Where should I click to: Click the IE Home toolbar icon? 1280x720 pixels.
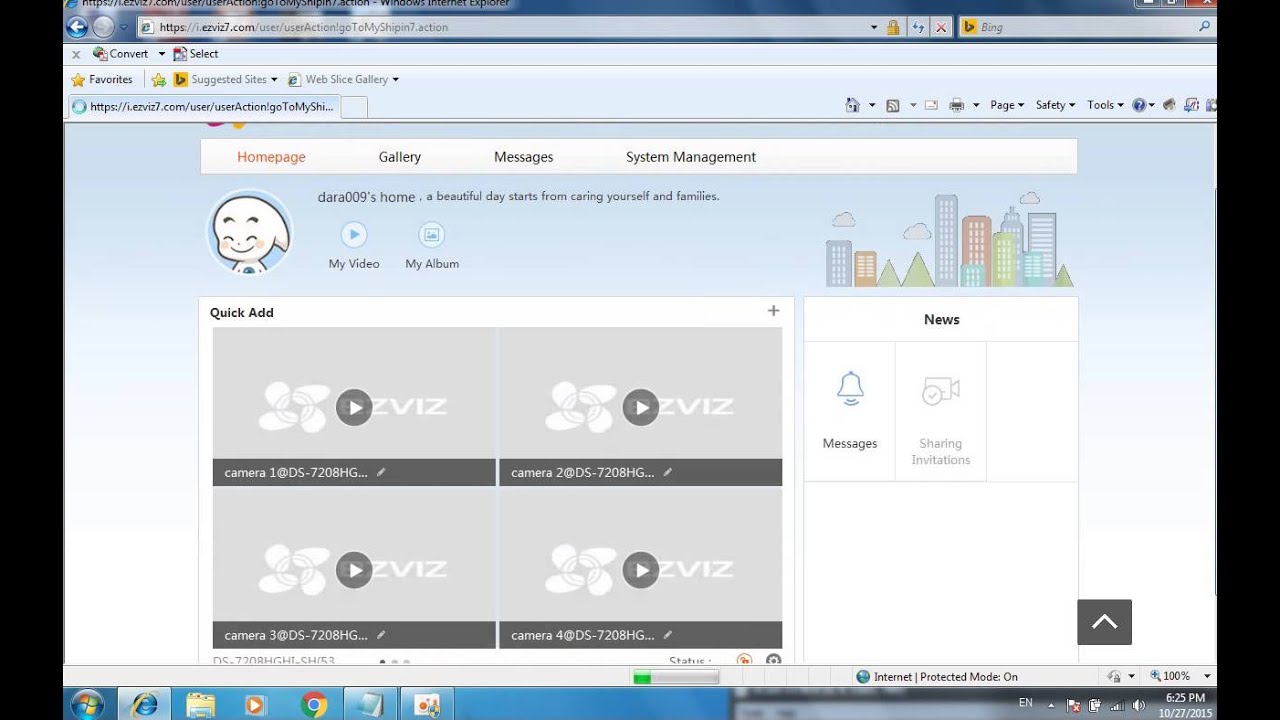[852, 105]
